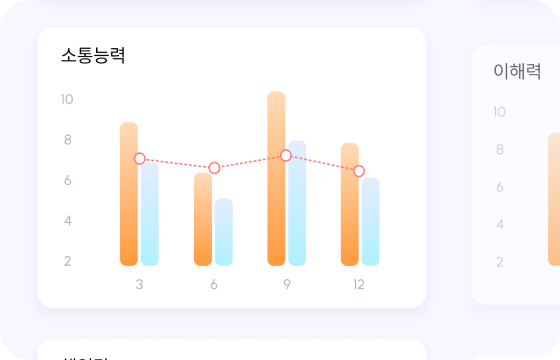Click the 소통능력 chart title
The width and height of the screenshot is (560, 360).
93,55
